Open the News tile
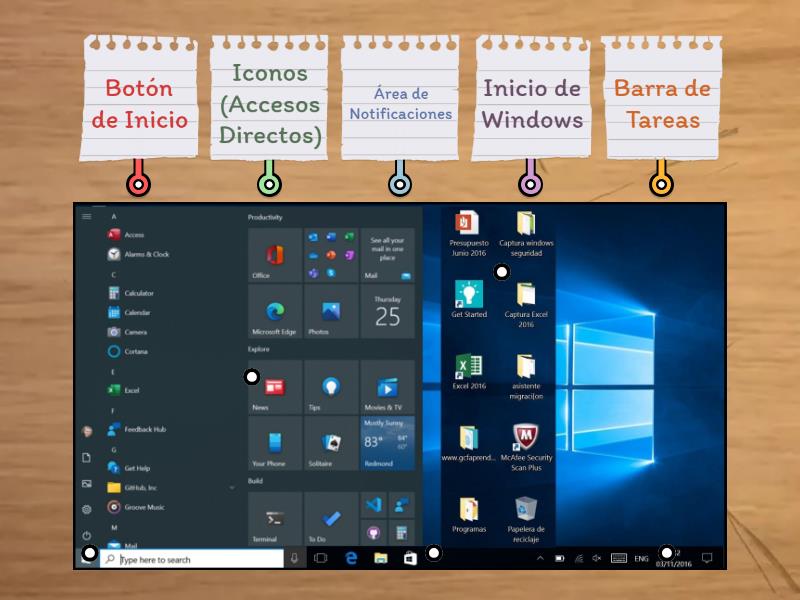 [x=275, y=387]
